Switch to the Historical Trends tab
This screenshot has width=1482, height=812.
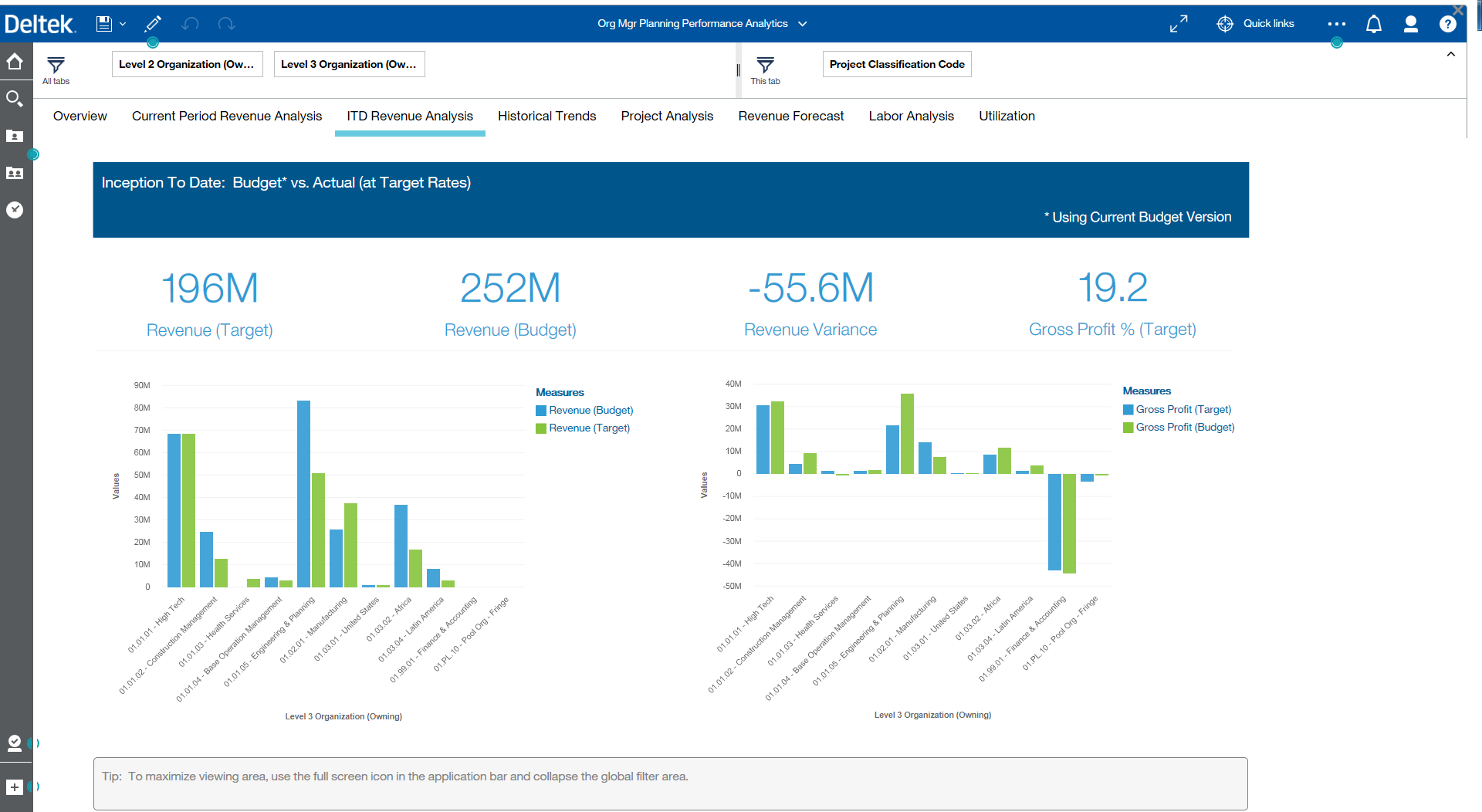coord(546,116)
